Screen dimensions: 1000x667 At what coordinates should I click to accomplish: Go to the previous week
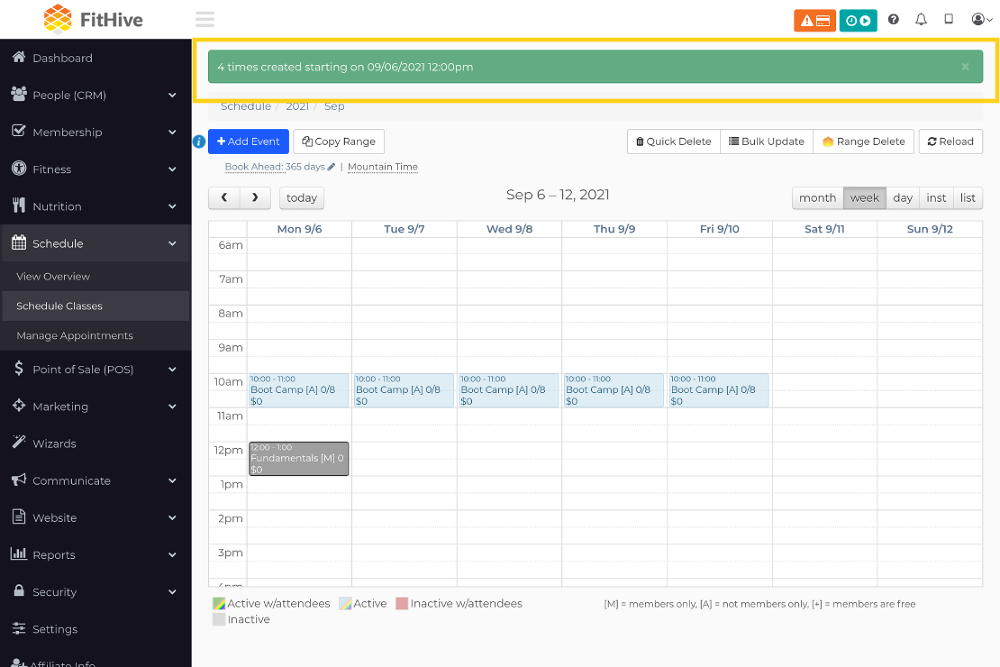point(224,198)
